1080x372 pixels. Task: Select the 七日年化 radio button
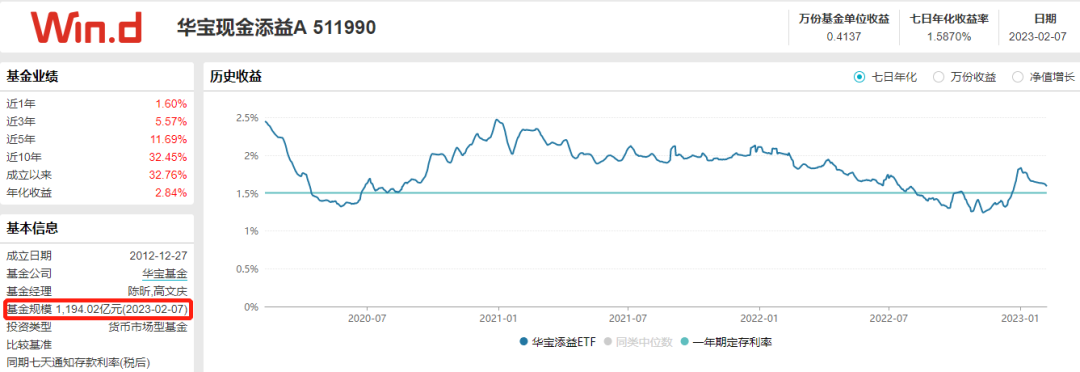(859, 77)
